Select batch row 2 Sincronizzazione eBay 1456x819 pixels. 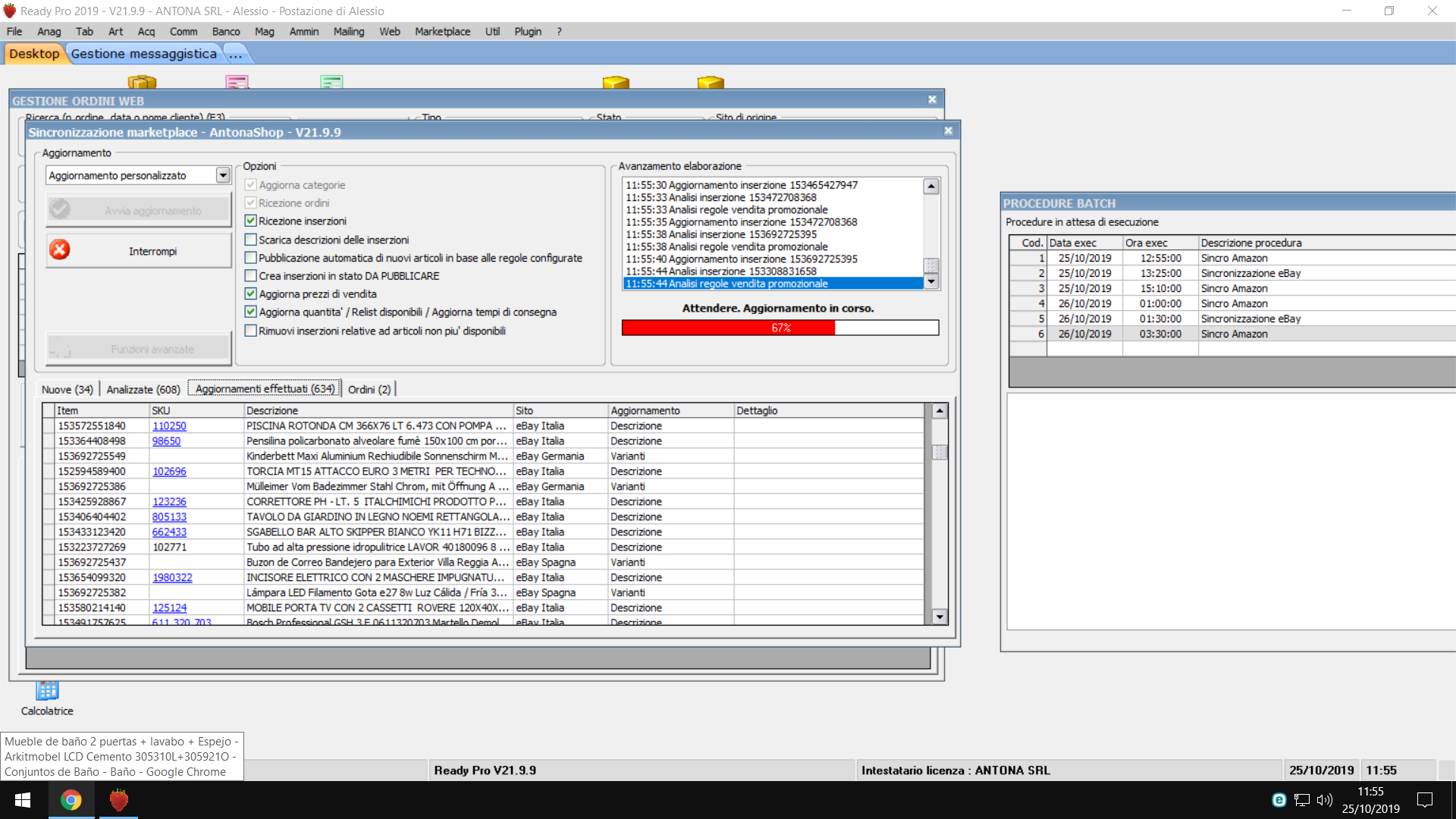coord(1232,273)
